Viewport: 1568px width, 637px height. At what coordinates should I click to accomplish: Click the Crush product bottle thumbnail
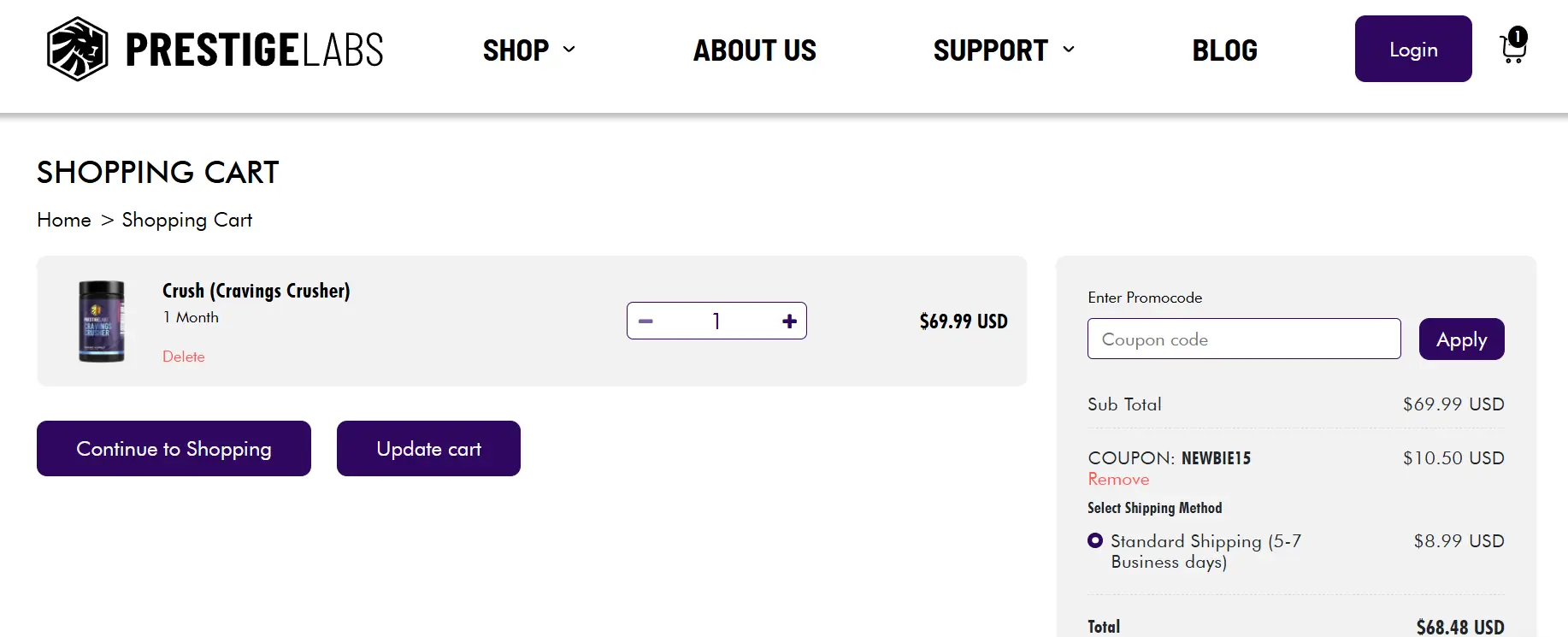click(102, 321)
